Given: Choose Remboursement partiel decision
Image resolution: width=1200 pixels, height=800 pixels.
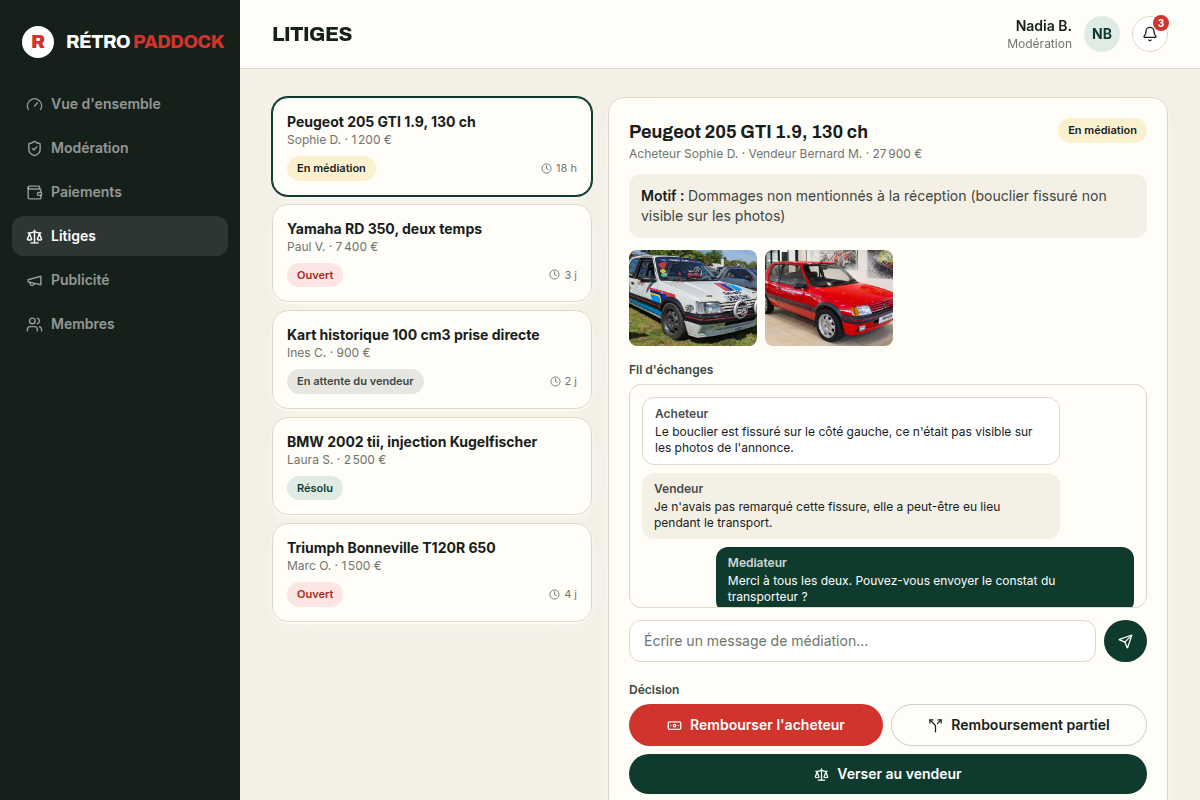Looking at the screenshot, I should pyautogui.click(x=1019, y=725).
